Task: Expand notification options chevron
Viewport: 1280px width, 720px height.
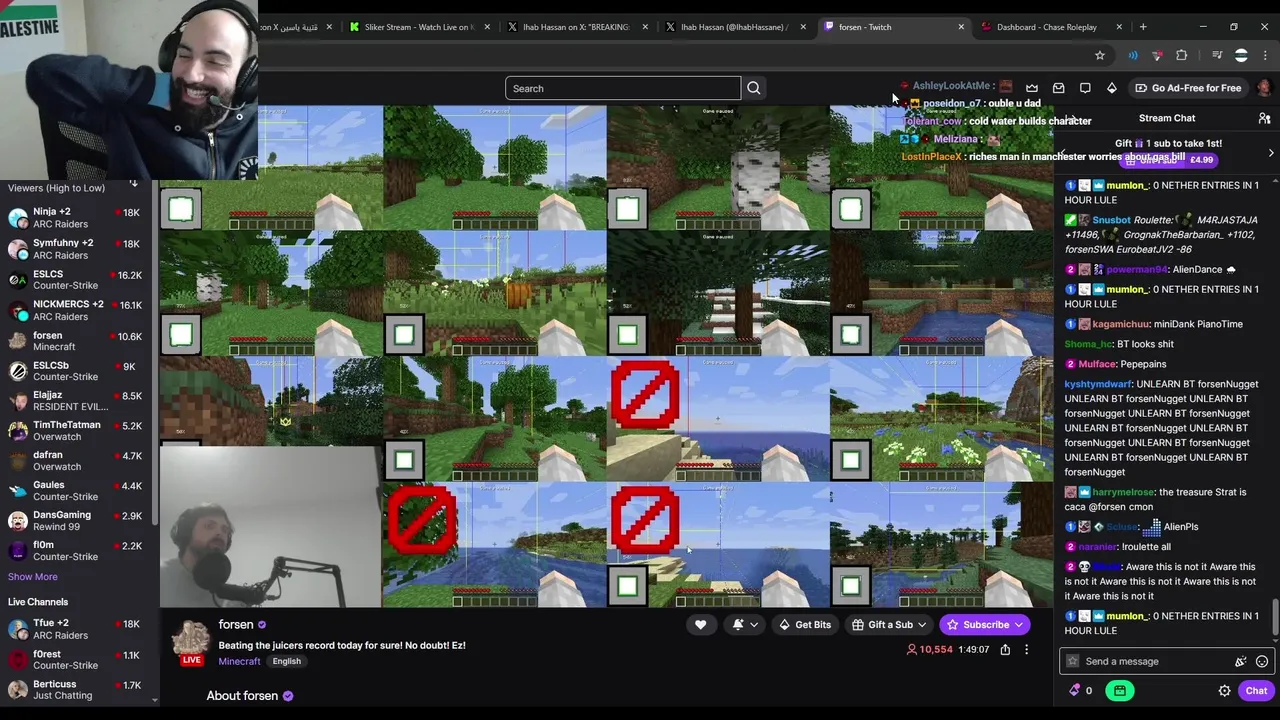Action: pyautogui.click(x=754, y=625)
